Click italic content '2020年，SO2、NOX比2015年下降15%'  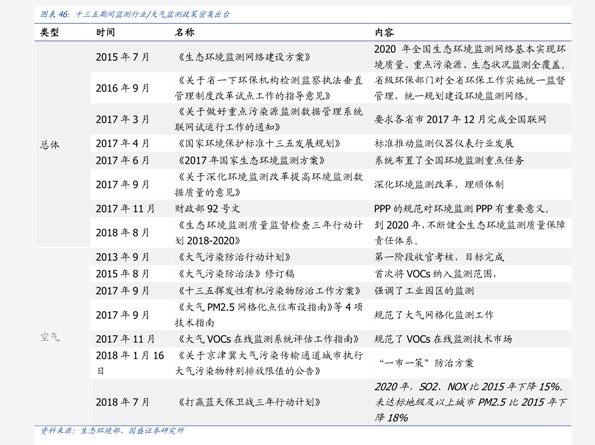[x=469, y=387]
